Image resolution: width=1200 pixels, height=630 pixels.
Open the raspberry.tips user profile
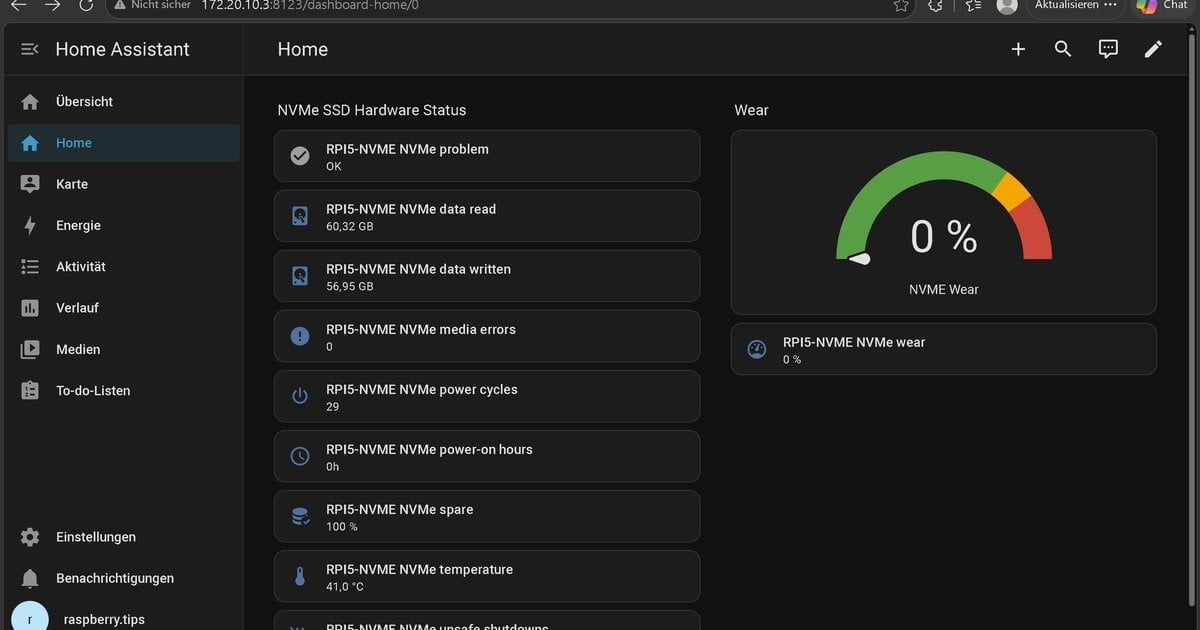[x=123, y=619]
